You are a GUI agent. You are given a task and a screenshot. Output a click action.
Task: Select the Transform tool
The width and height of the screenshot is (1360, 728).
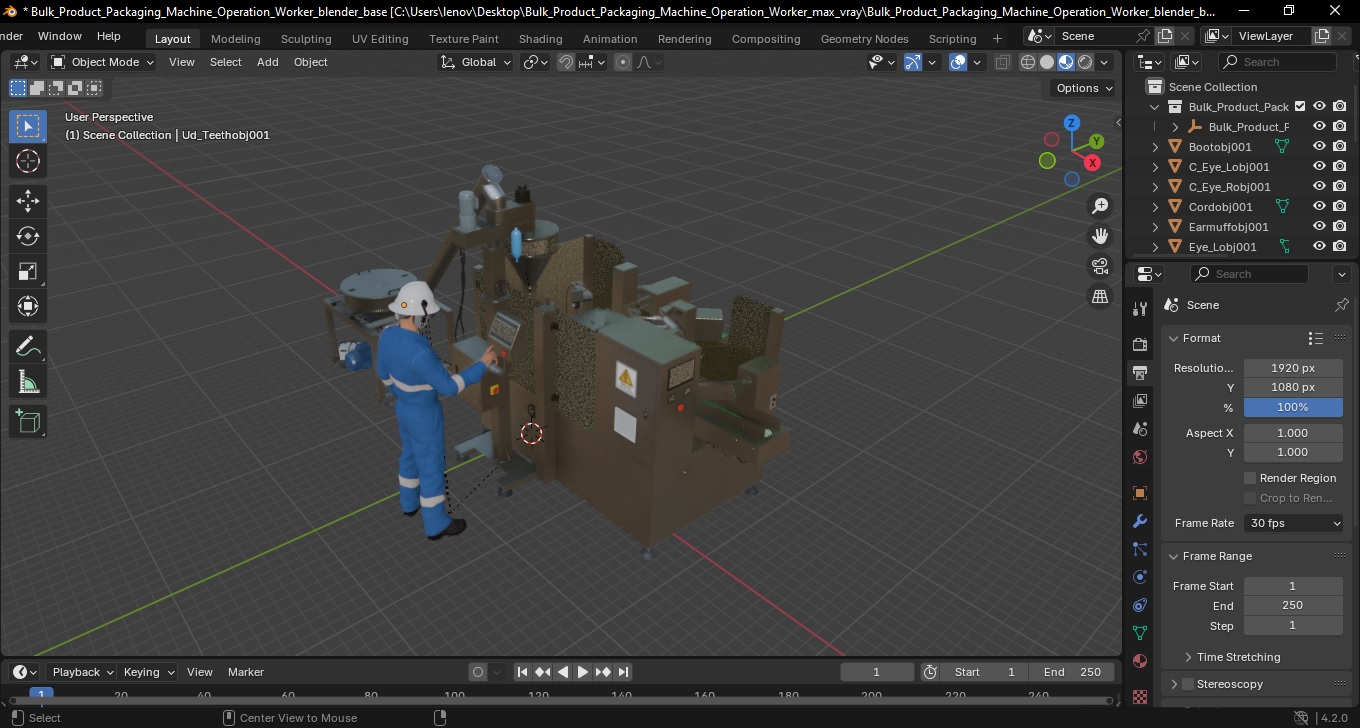[28, 306]
